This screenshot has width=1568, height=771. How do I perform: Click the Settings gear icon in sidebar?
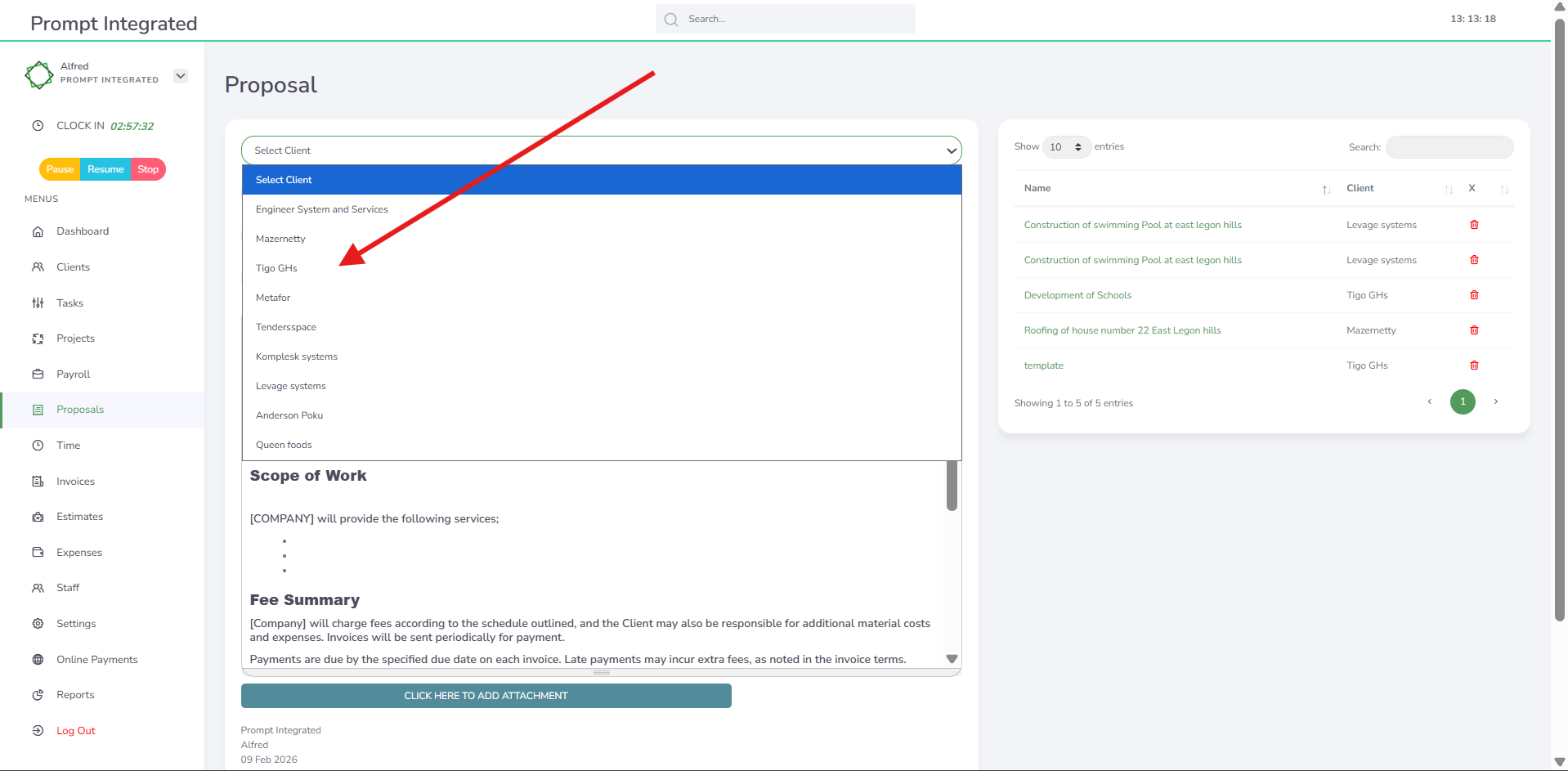click(x=38, y=624)
